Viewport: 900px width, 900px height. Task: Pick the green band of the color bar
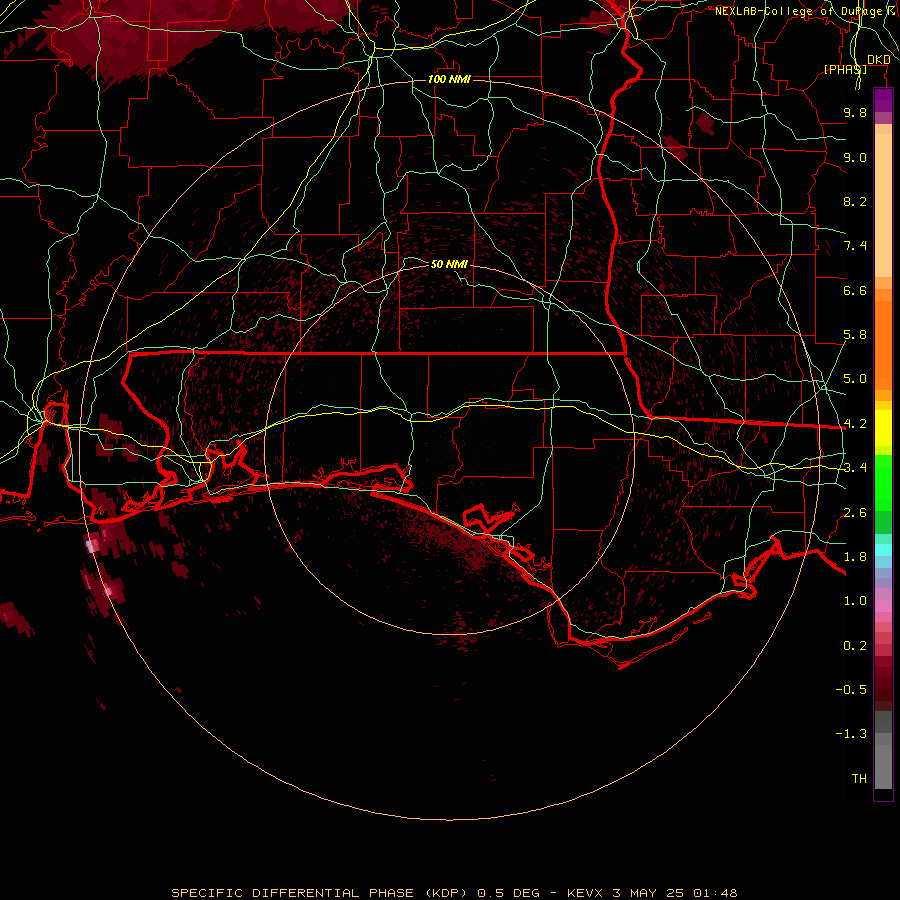point(883,482)
